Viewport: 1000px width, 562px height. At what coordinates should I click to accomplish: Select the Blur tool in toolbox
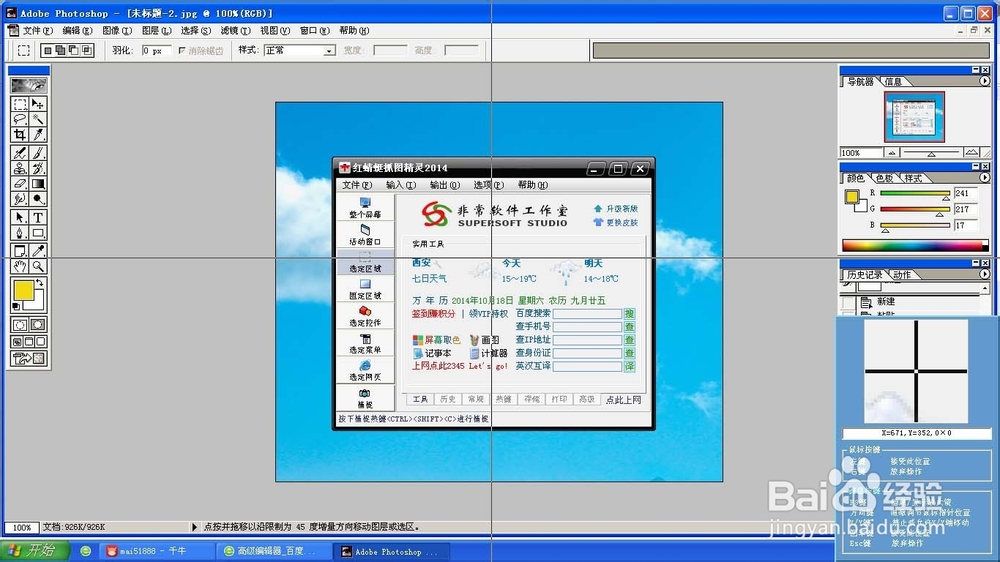(20, 199)
